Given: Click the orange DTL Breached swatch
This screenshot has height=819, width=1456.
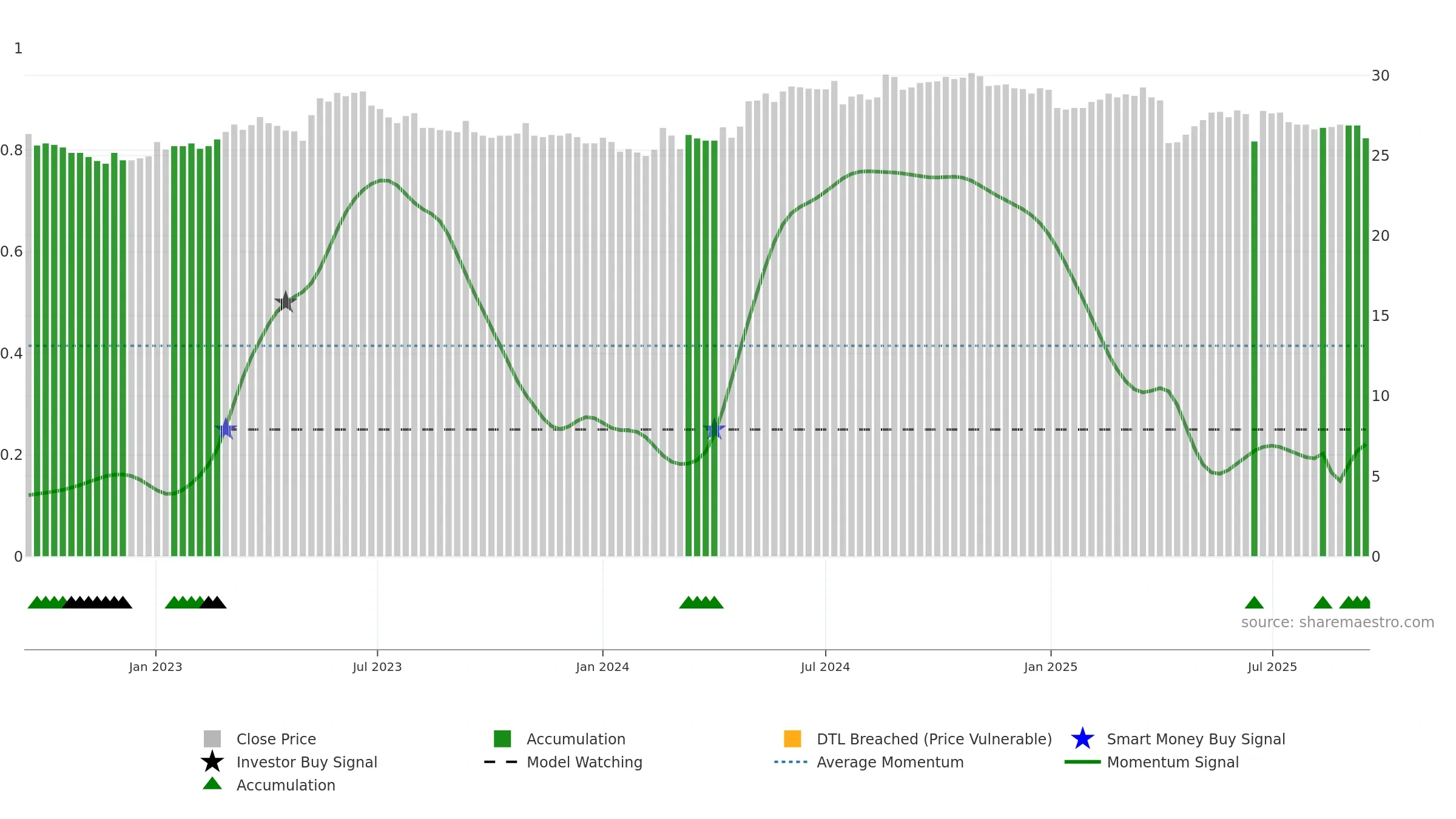Looking at the screenshot, I should (x=792, y=739).
